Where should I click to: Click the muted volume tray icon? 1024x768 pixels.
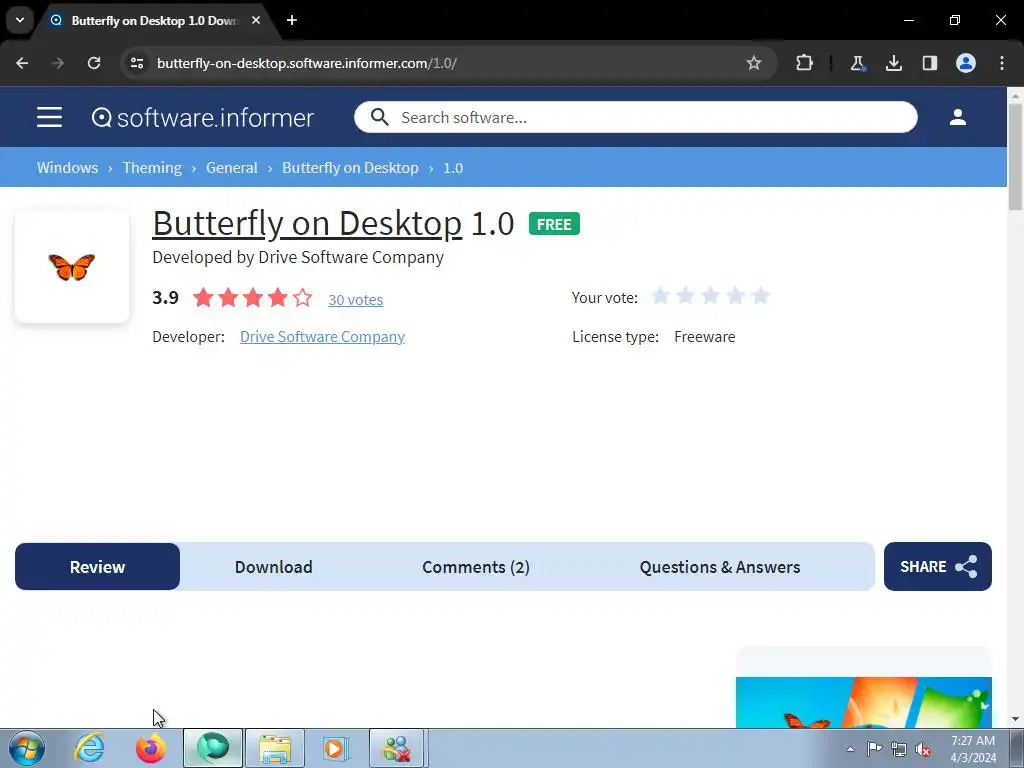pos(923,749)
